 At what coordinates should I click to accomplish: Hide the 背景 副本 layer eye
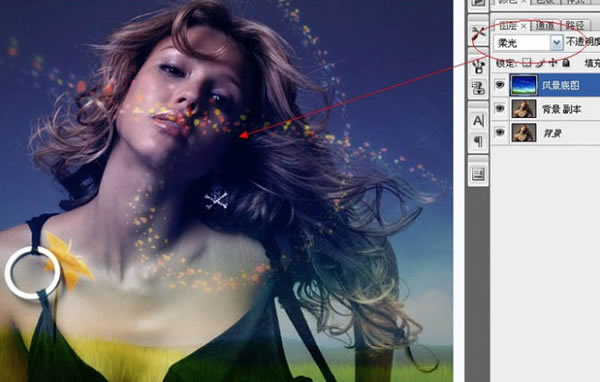tap(500, 109)
